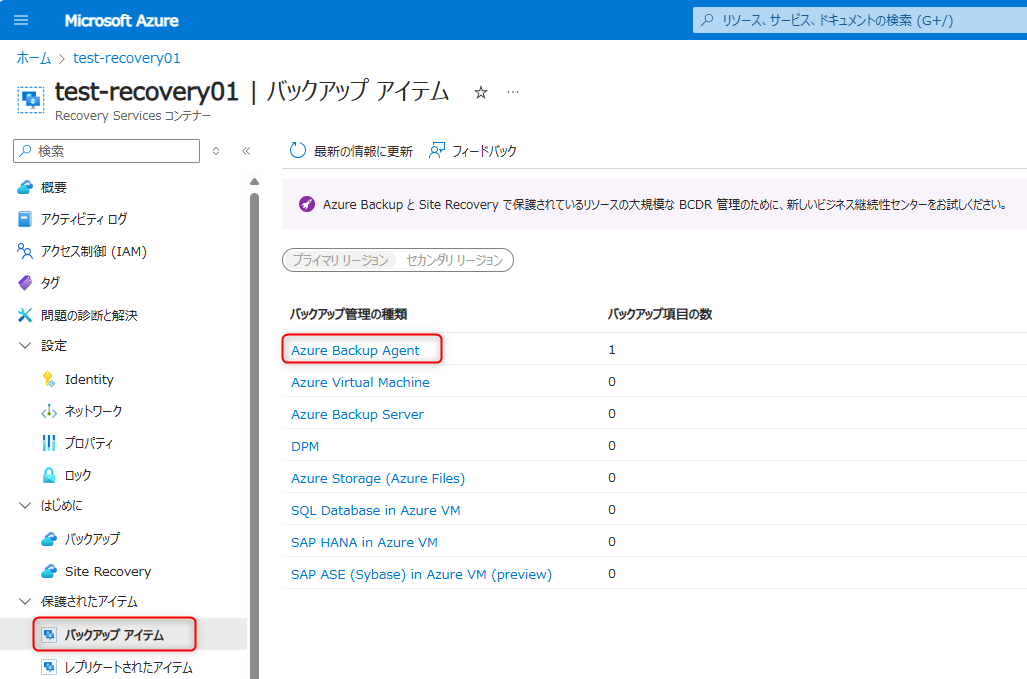The height and width of the screenshot is (679, 1027).
Task: Click the sidebar vertical scrollbar thumb
Action: click(254, 435)
